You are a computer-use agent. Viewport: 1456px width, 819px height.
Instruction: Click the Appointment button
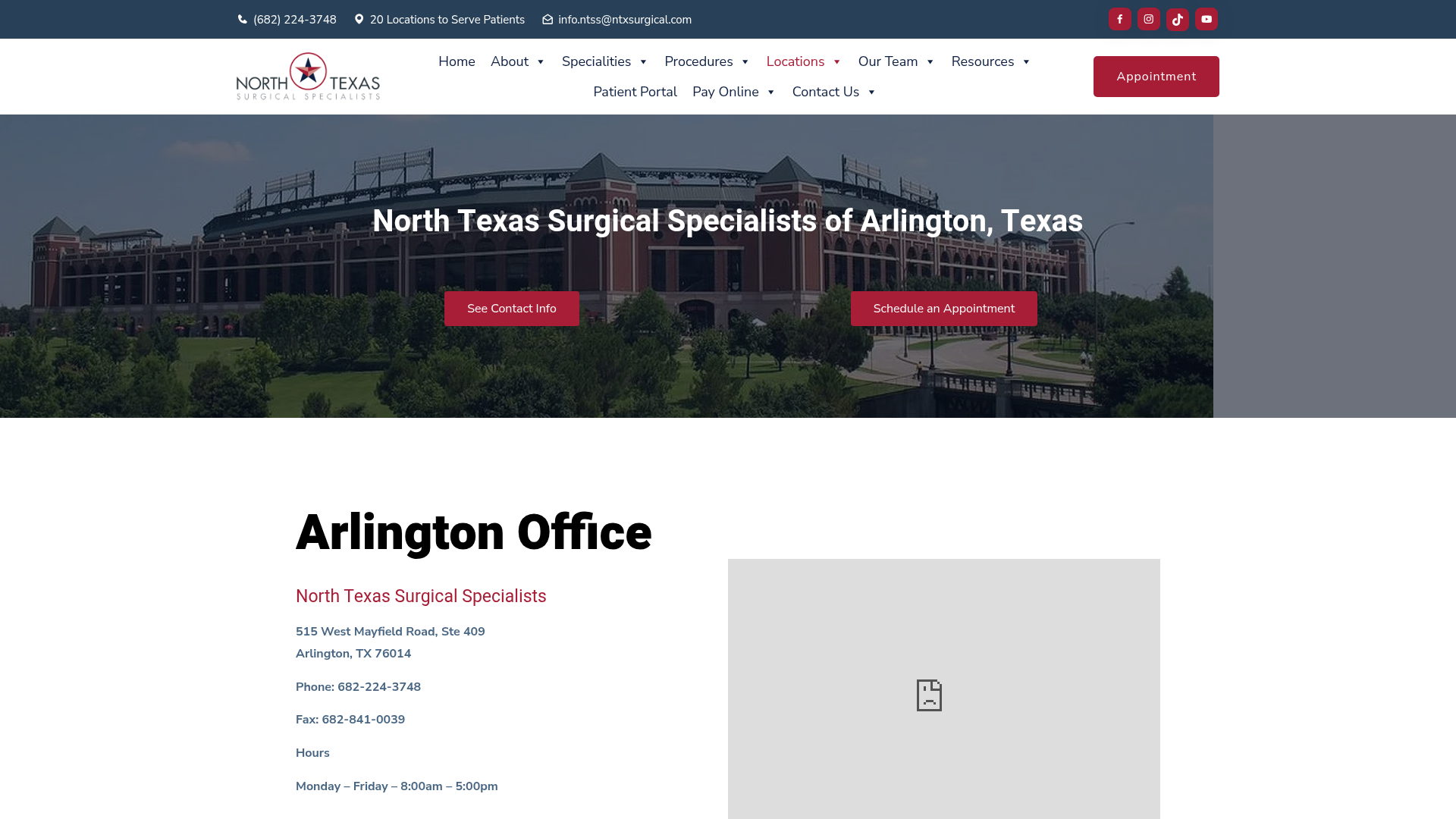pyautogui.click(x=1156, y=76)
